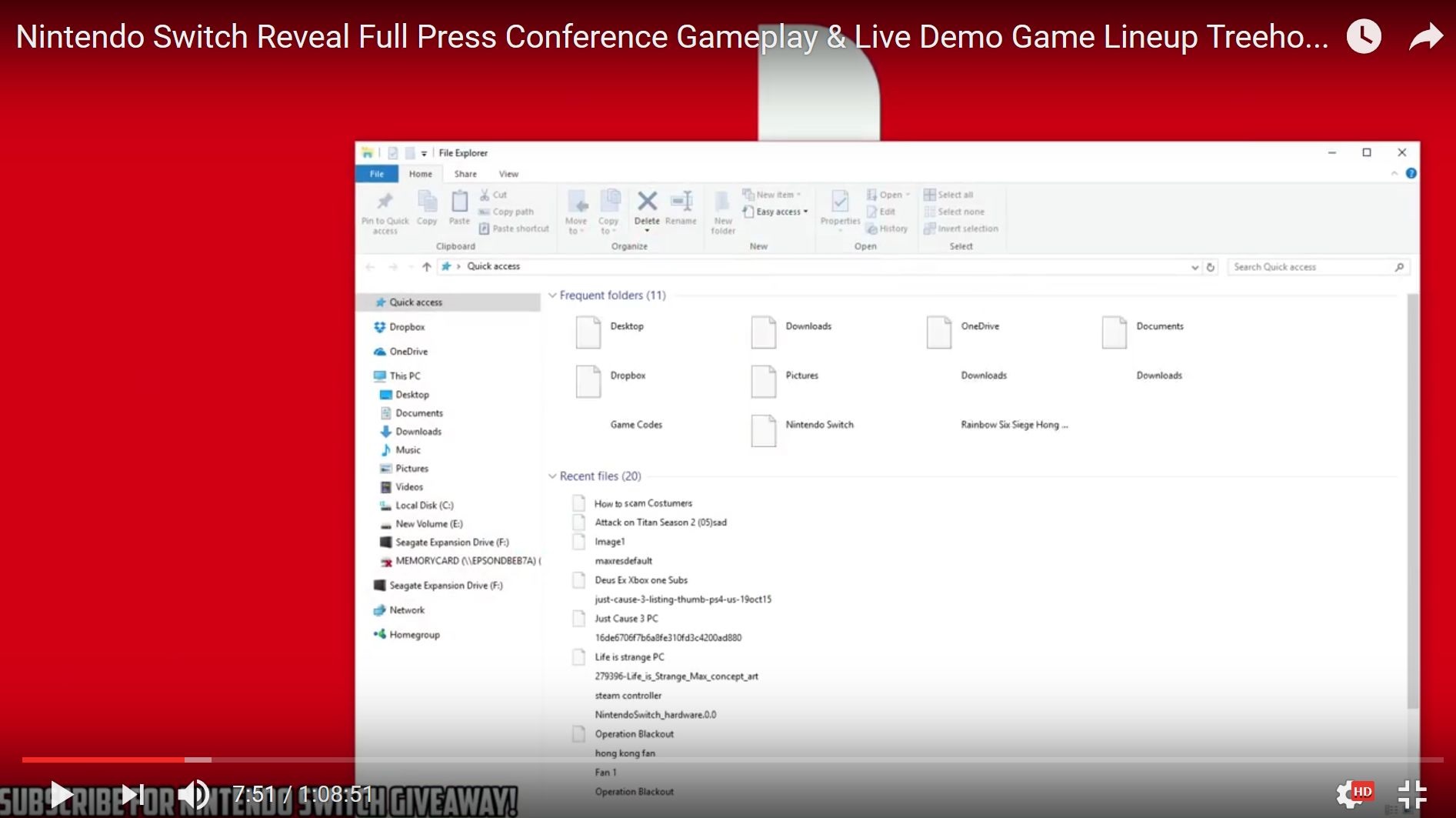
Task: Open File Explorer help question icon
Action: [1411, 173]
